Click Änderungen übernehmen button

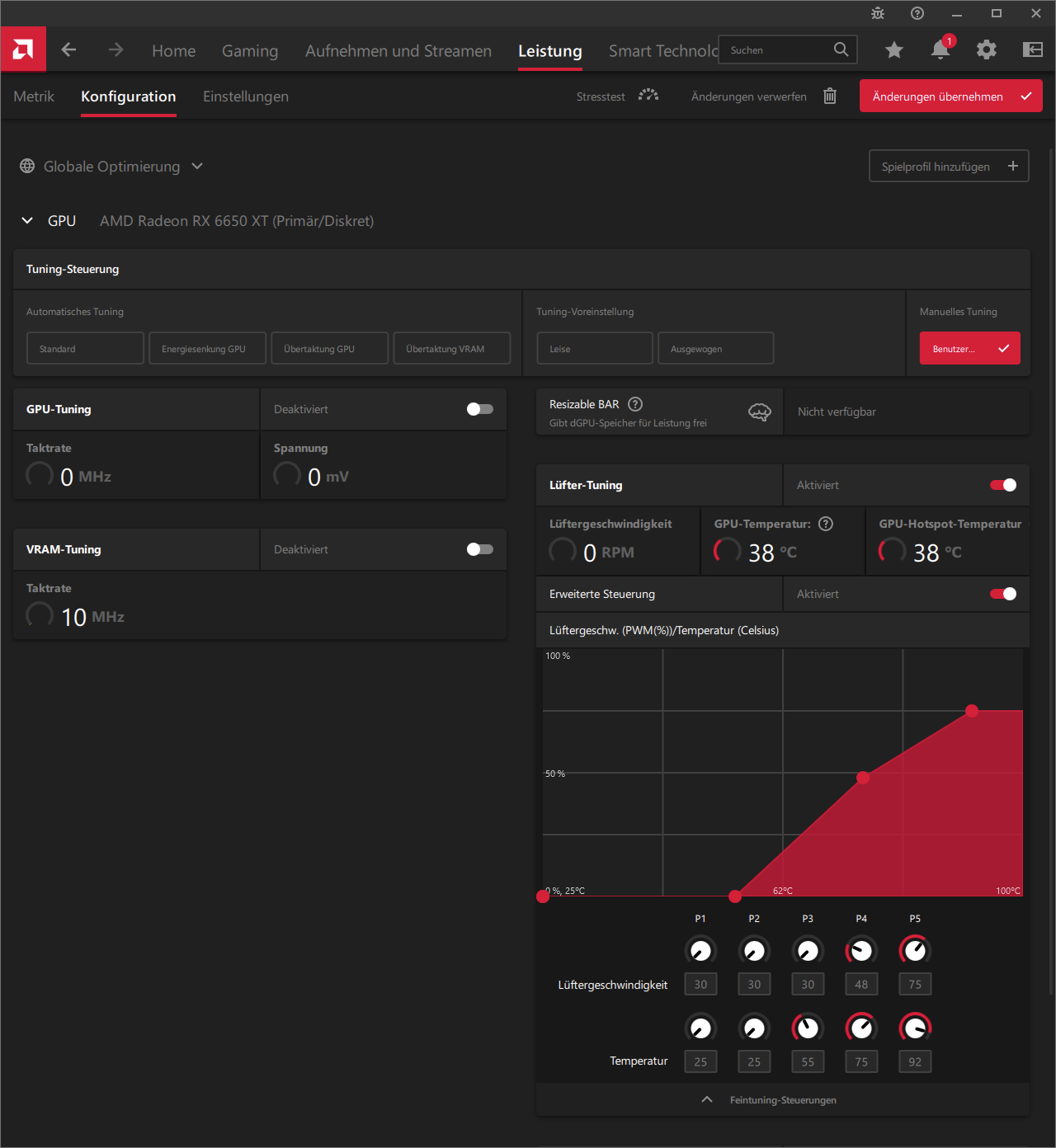951,96
